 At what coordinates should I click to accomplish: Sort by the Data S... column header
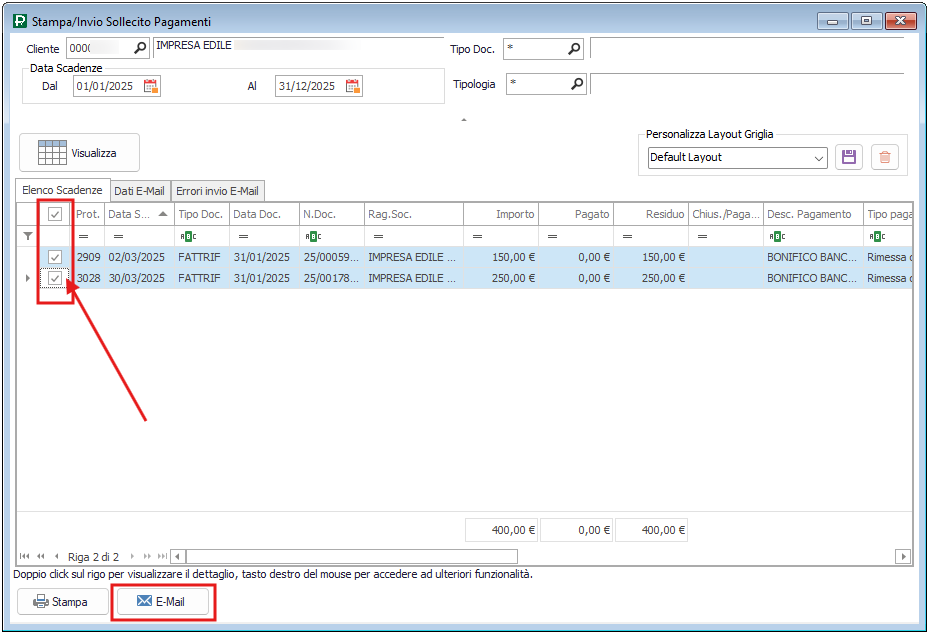137,214
